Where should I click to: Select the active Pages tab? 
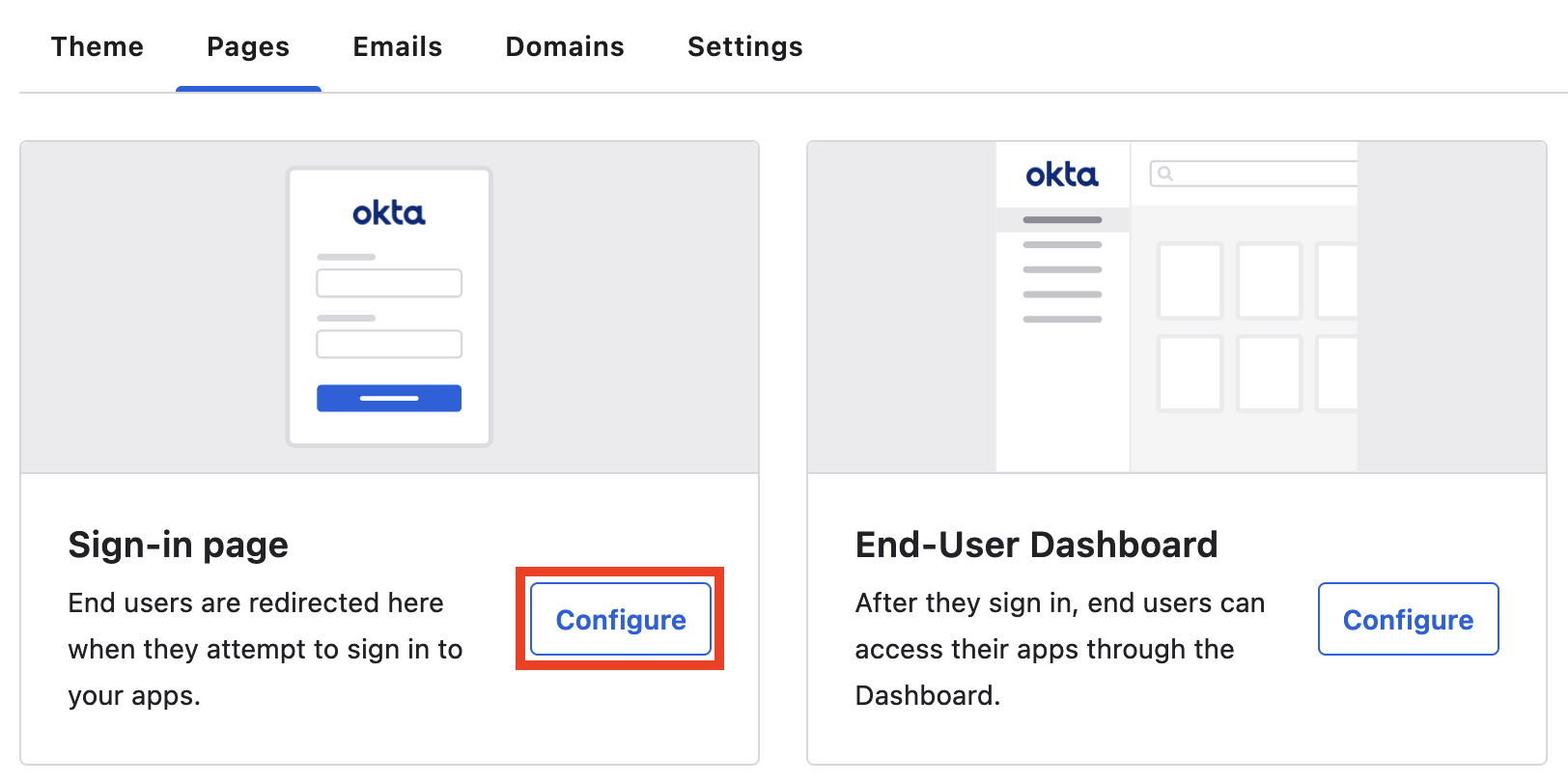coord(247,45)
